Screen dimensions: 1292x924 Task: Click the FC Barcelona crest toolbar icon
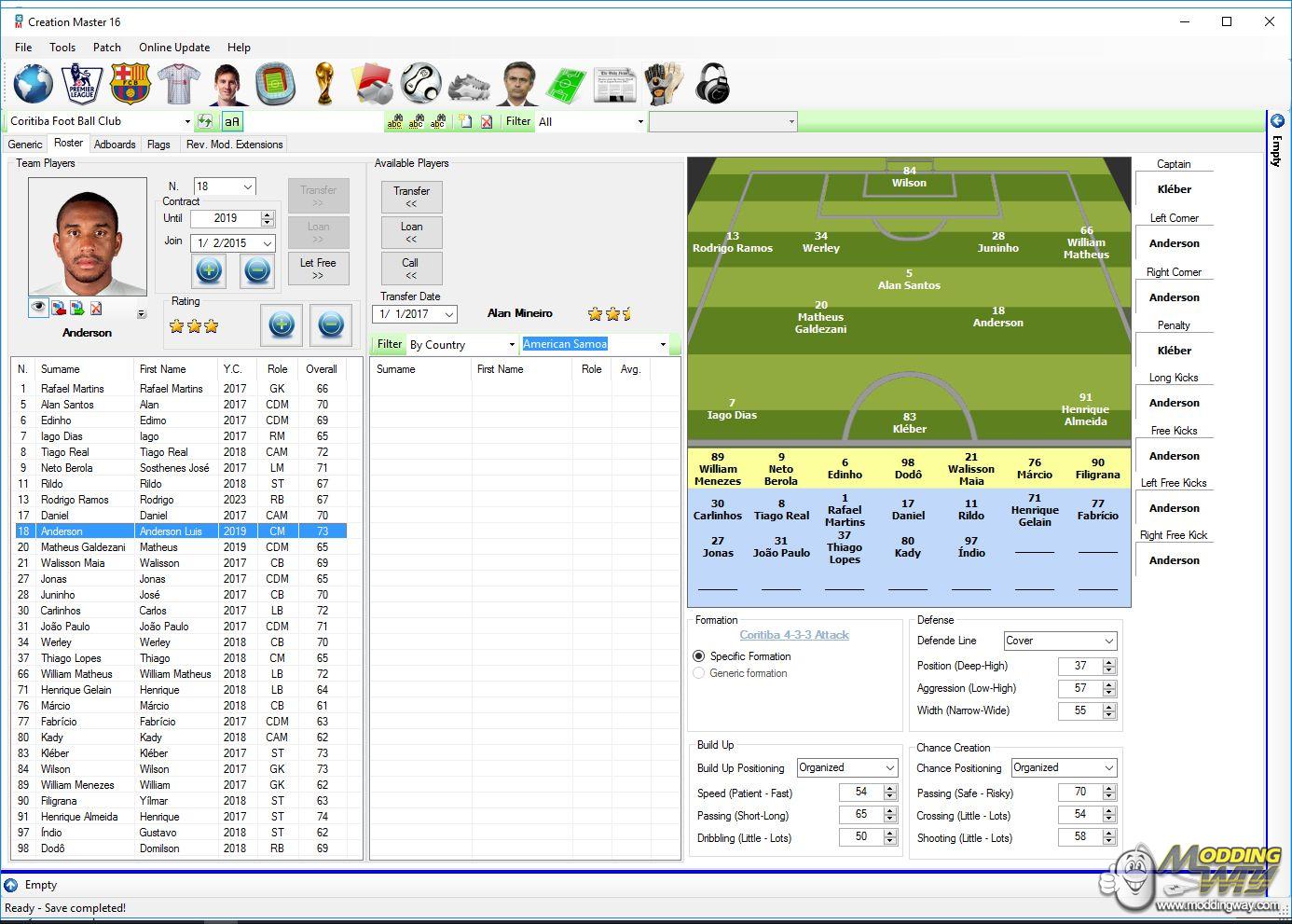point(131,83)
